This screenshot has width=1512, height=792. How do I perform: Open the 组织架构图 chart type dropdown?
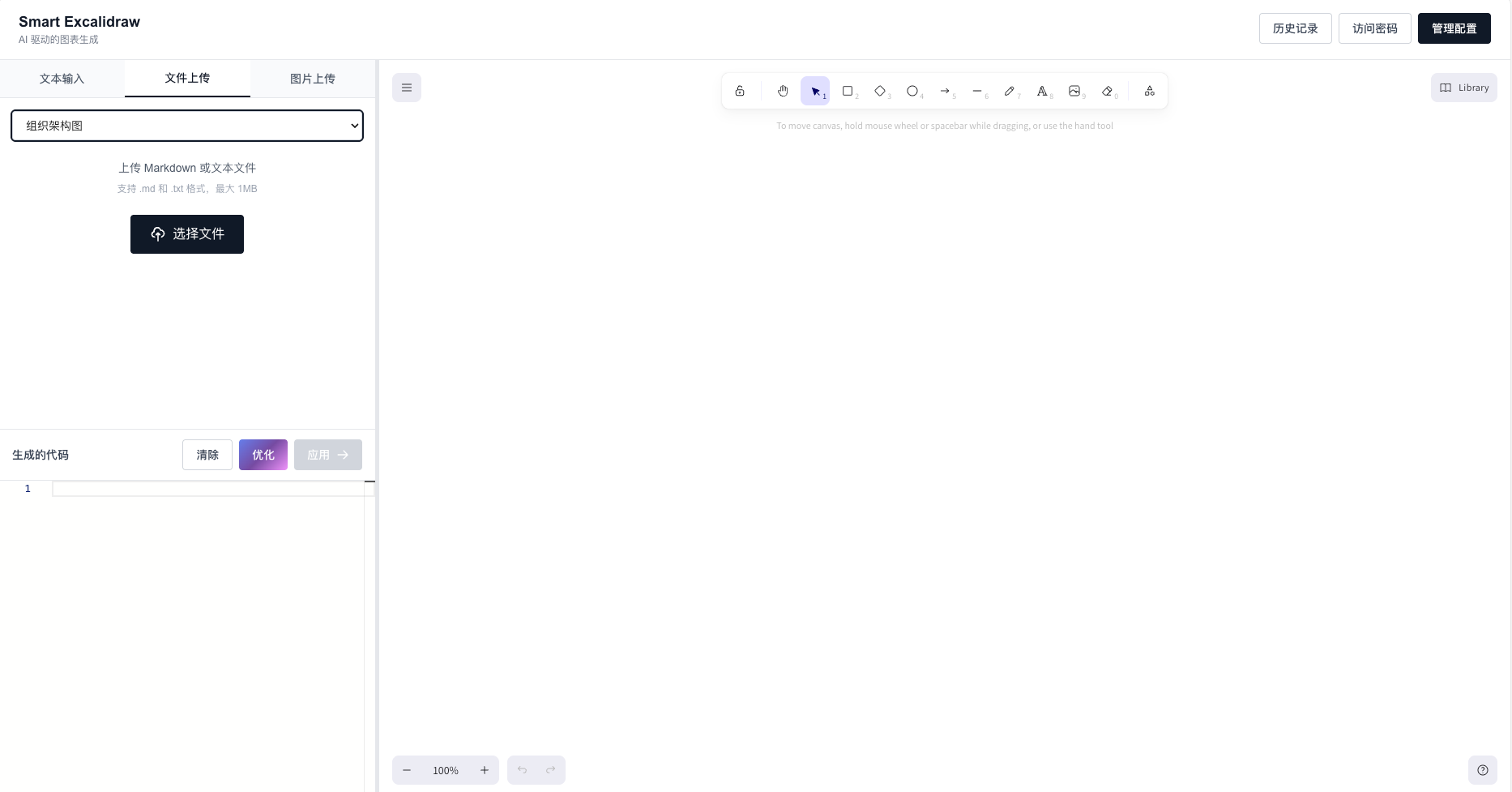187,126
